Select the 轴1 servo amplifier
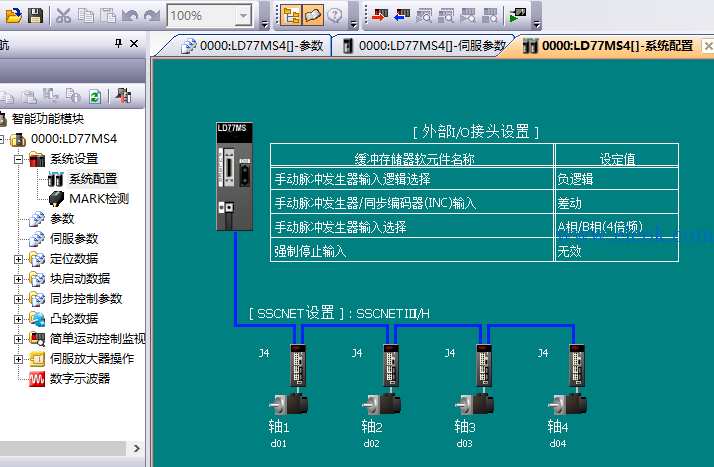Image resolution: width=714 pixels, height=467 pixels. pos(298,365)
